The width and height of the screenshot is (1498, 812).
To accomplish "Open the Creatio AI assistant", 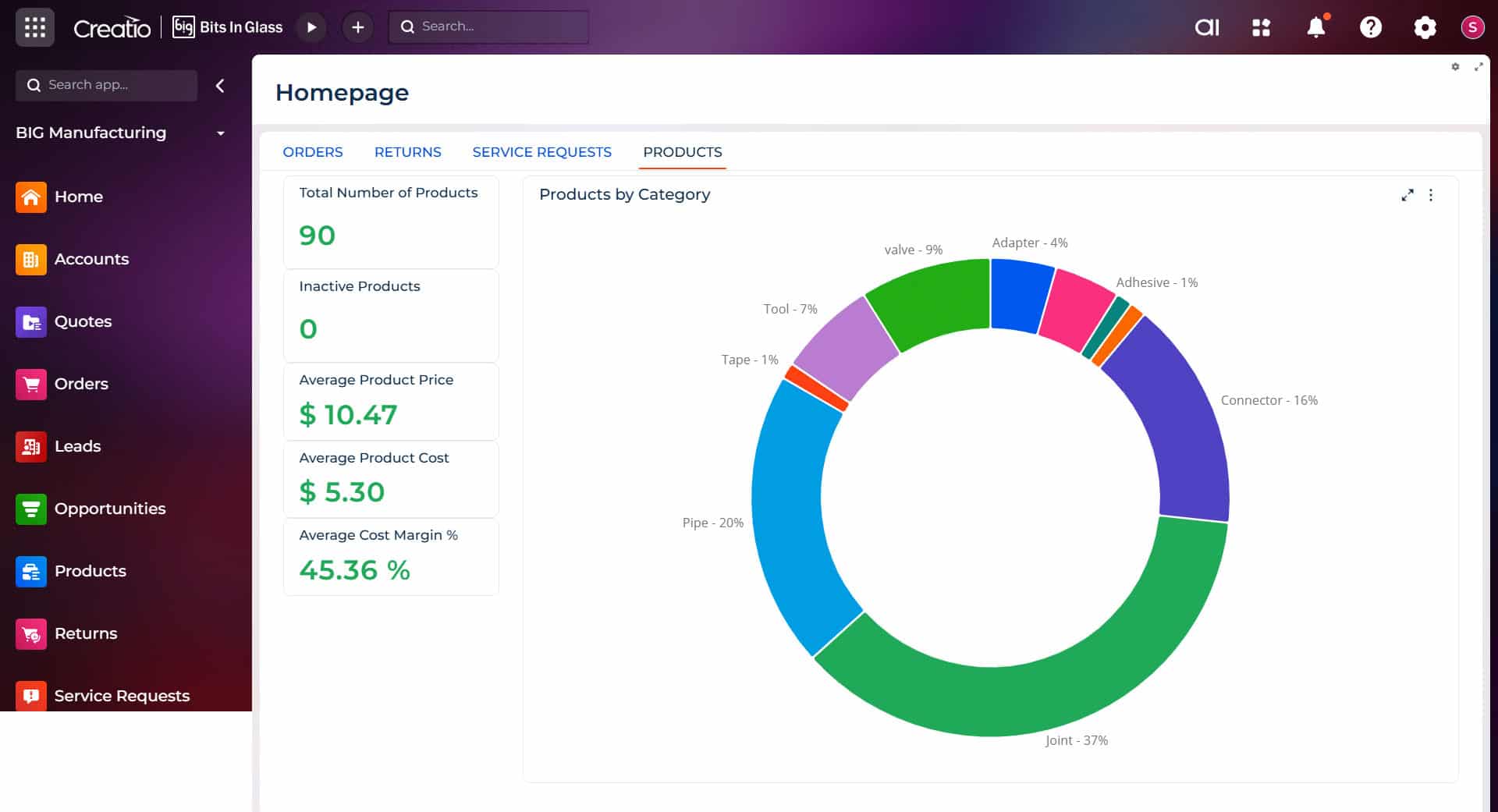I will (x=1206, y=27).
